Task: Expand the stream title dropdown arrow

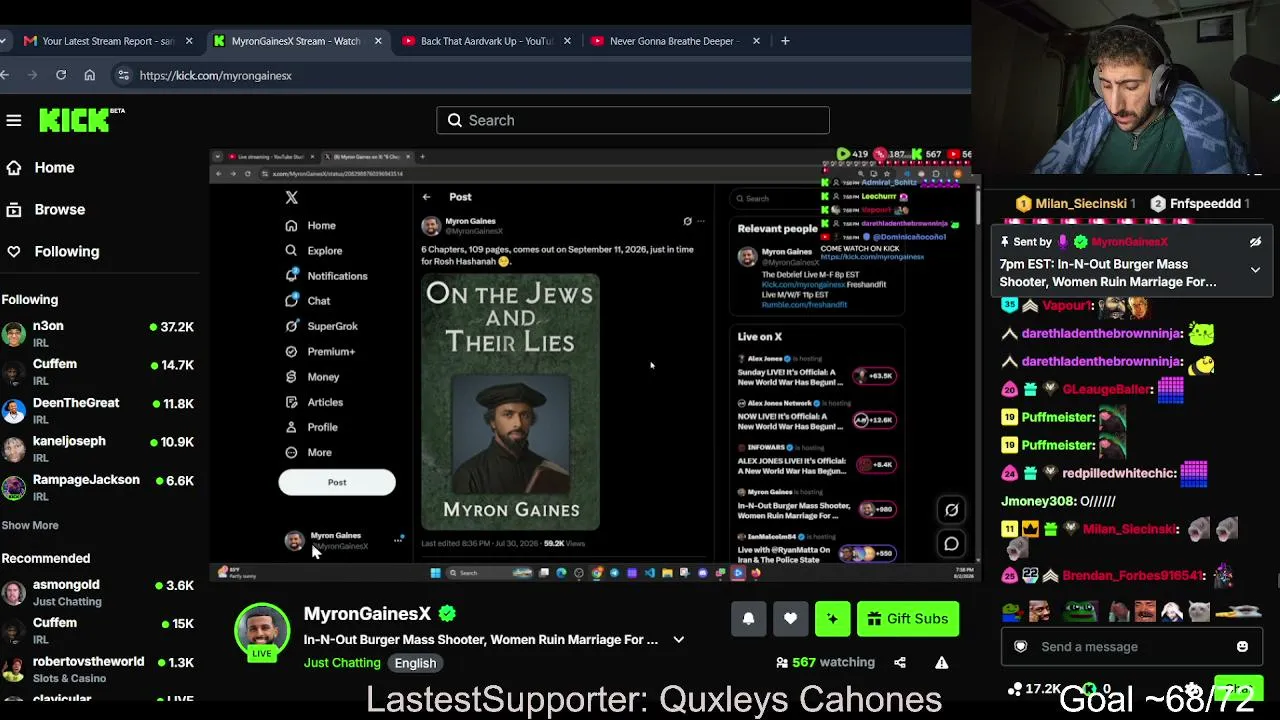Action: 678,640
